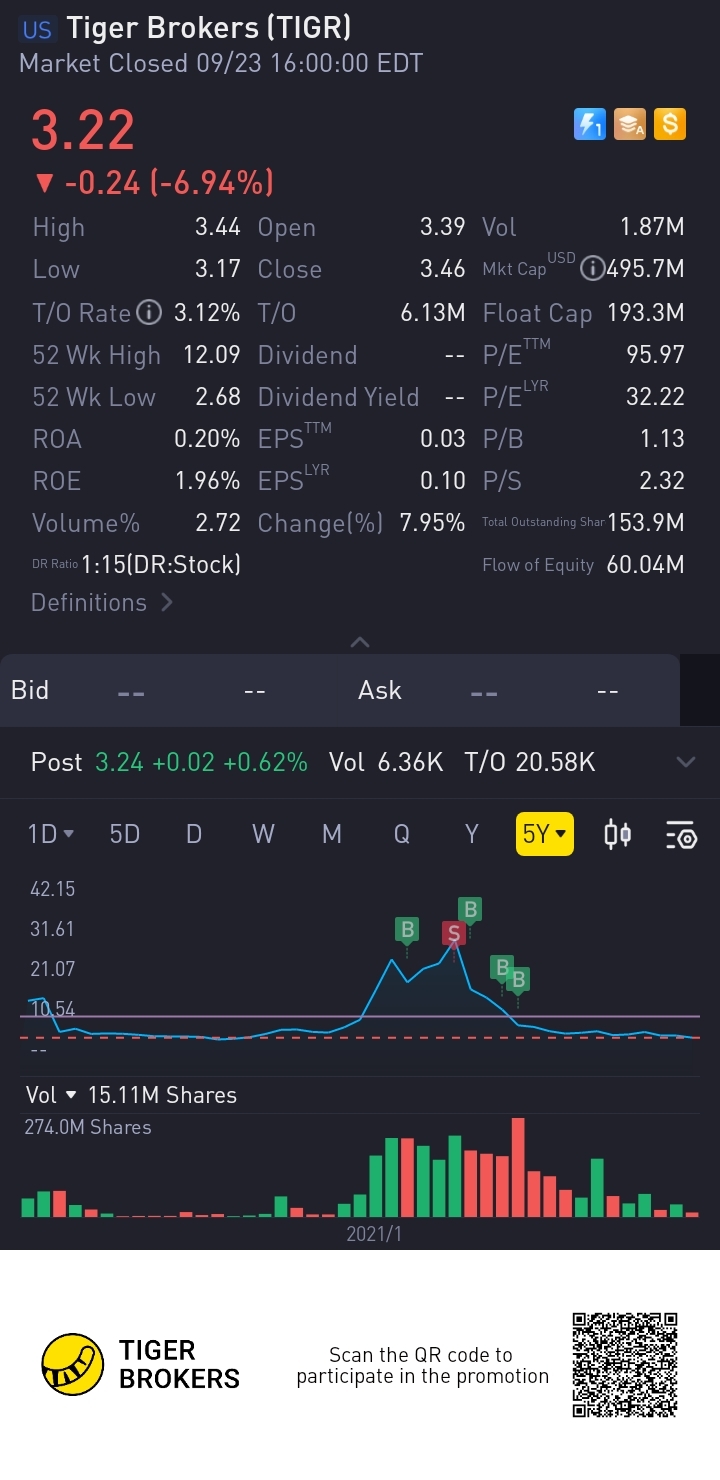Tap the 52 Wk High value 12.09

tap(212, 355)
